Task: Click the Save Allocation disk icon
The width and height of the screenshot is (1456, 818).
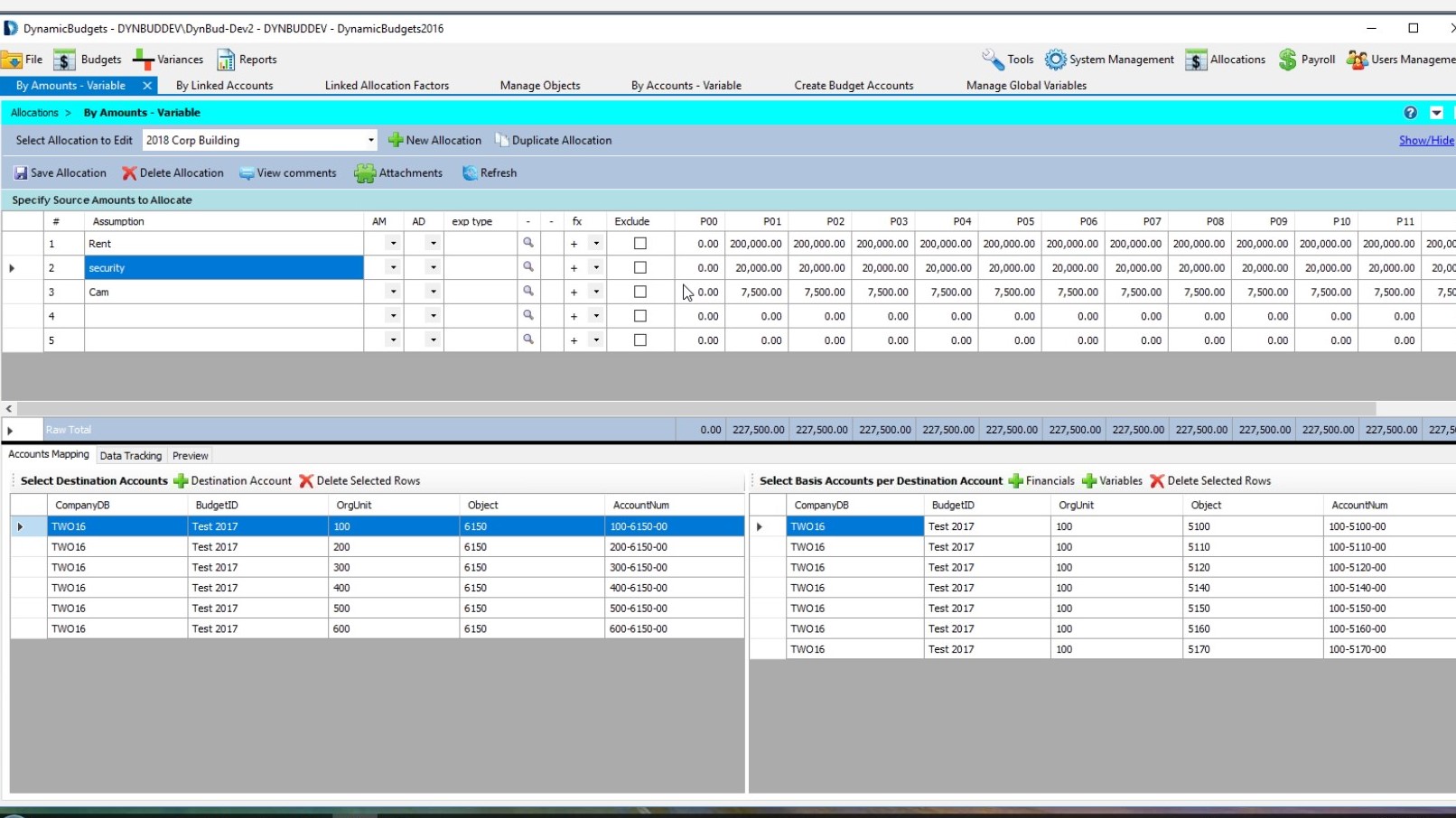Action: [x=20, y=173]
